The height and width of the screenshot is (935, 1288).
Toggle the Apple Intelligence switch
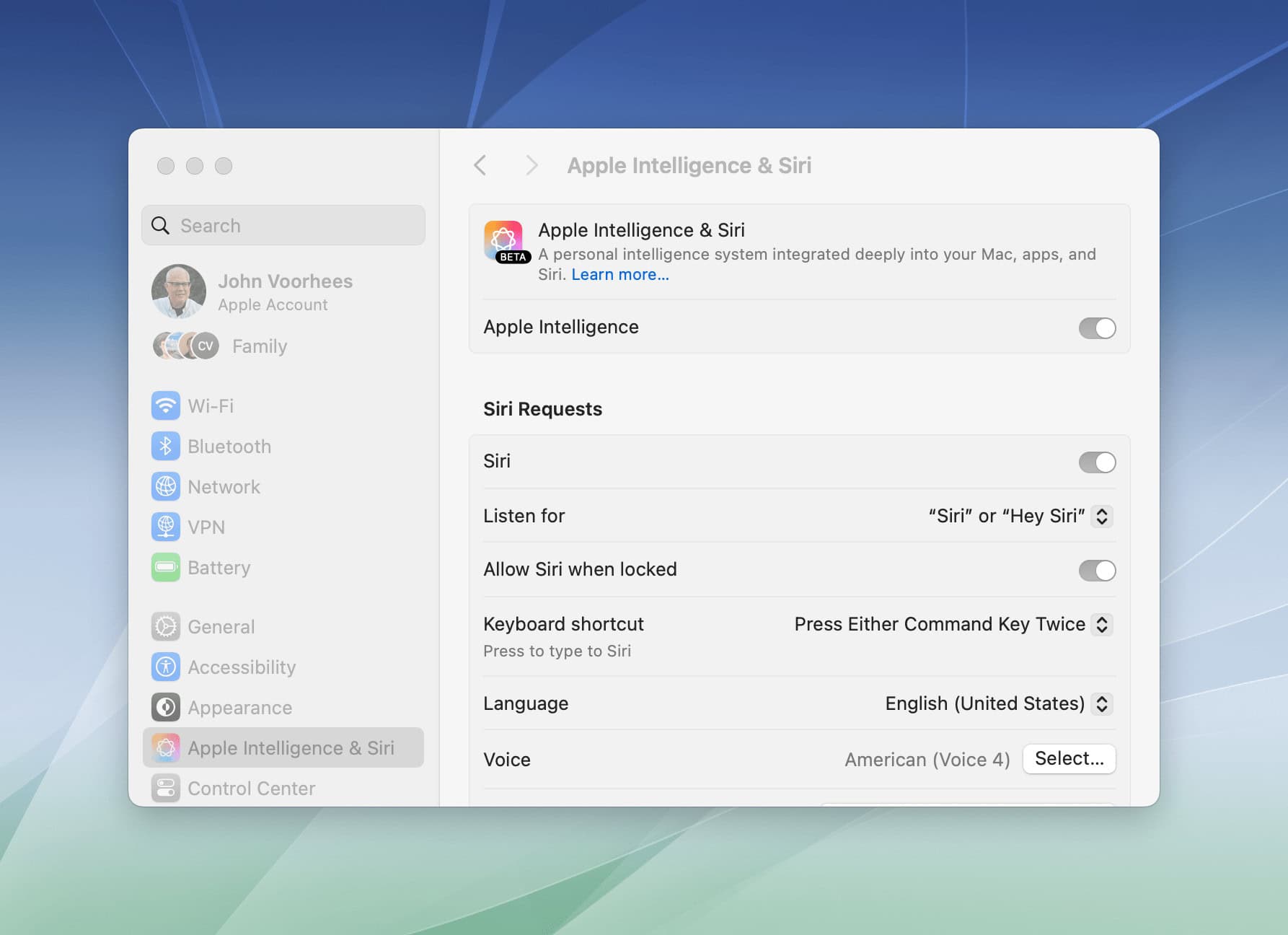click(1097, 328)
